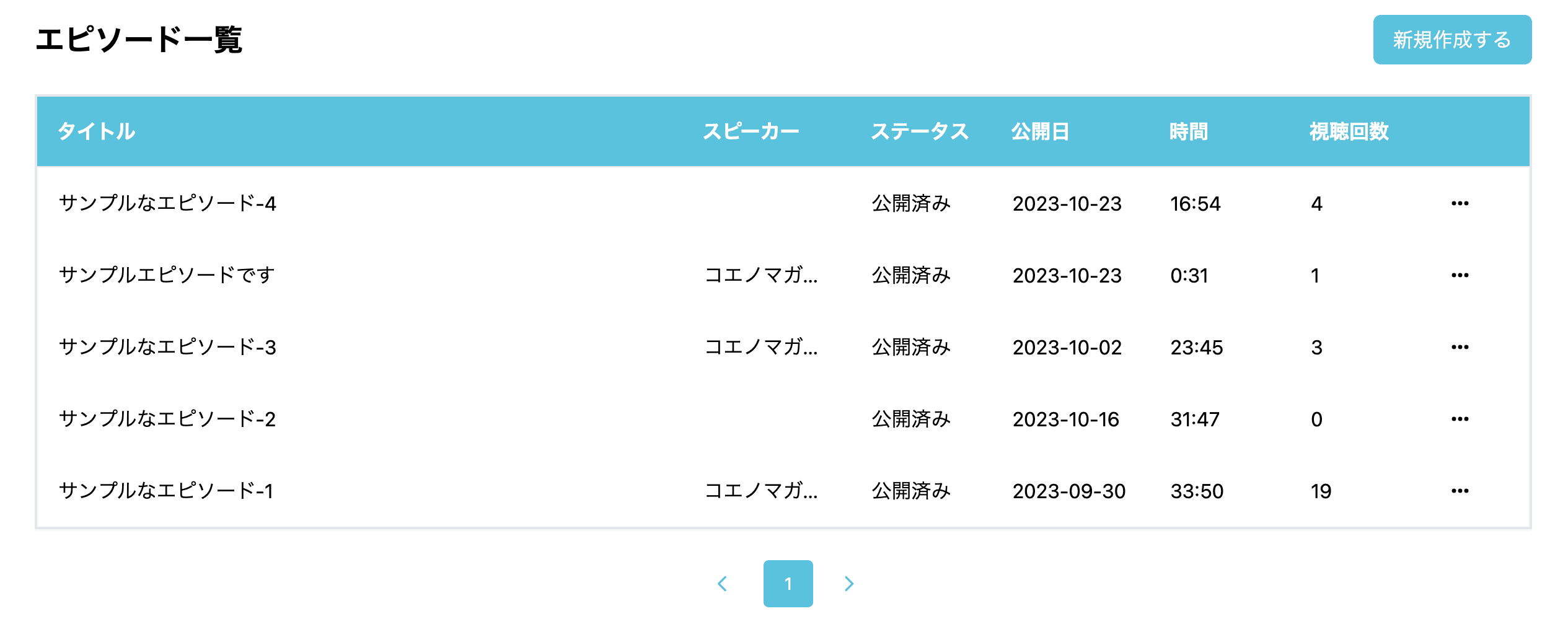Open the actions menu for サンプルエピソードです

tap(1461, 275)
